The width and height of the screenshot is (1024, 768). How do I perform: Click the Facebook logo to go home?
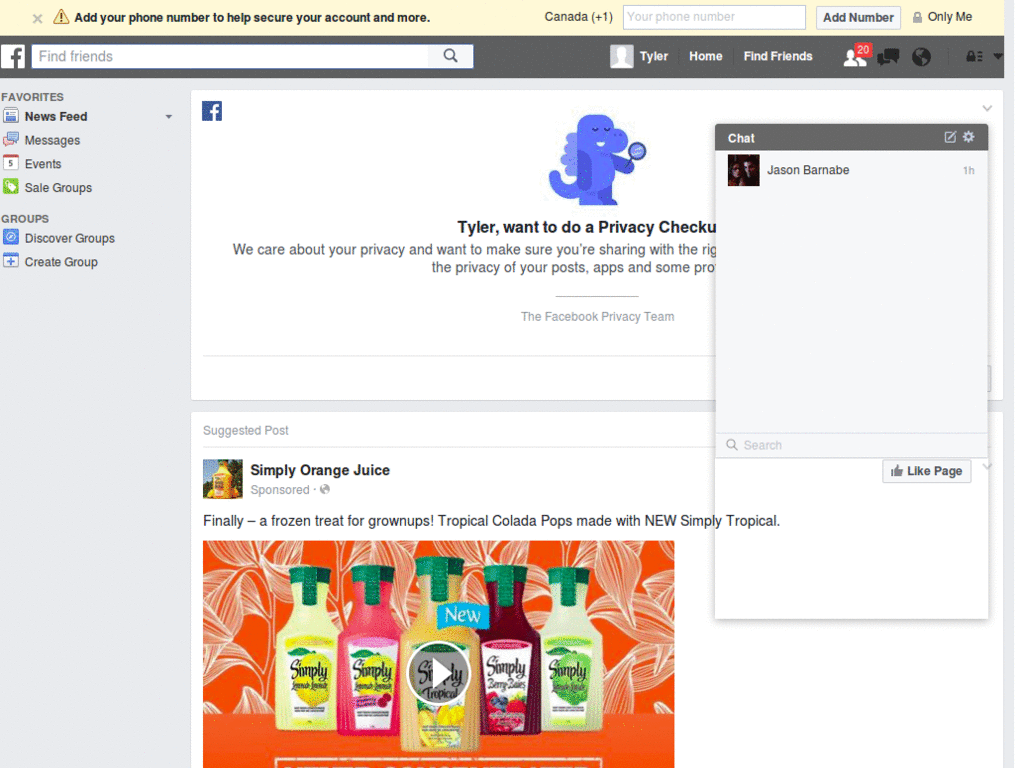click(x=15, y=57)
